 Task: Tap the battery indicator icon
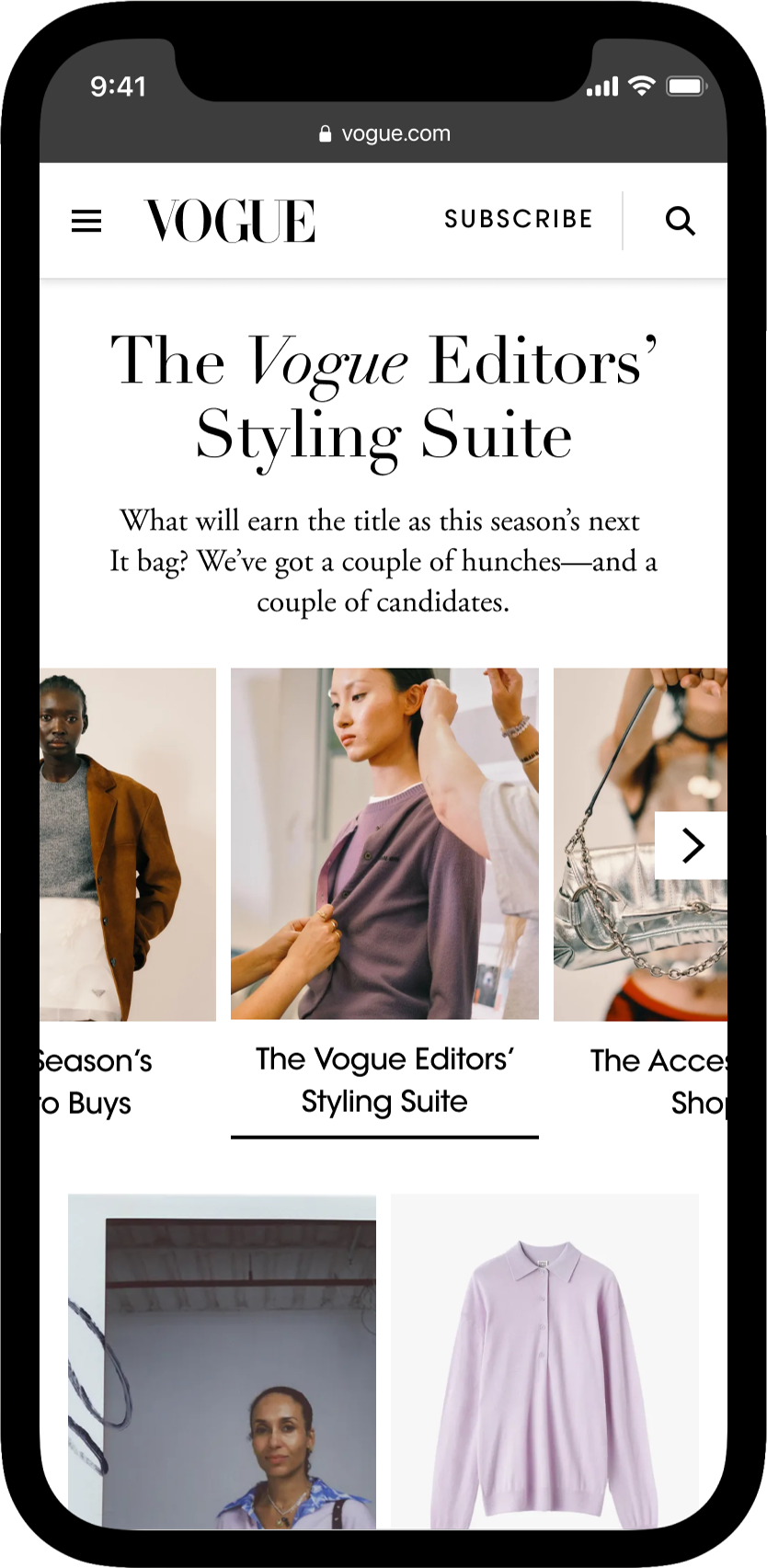[x=686, y=86]
